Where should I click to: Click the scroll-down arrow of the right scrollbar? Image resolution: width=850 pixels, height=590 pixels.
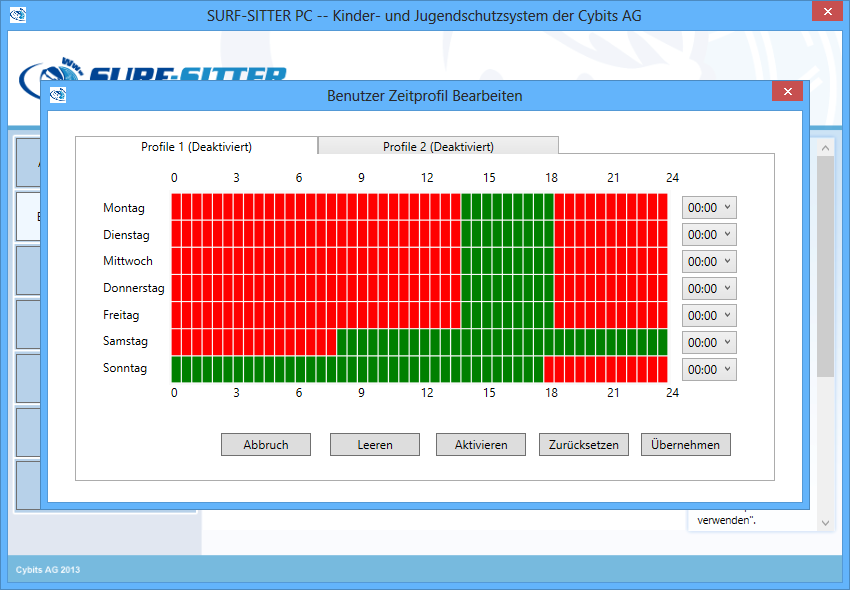point(825,522)
